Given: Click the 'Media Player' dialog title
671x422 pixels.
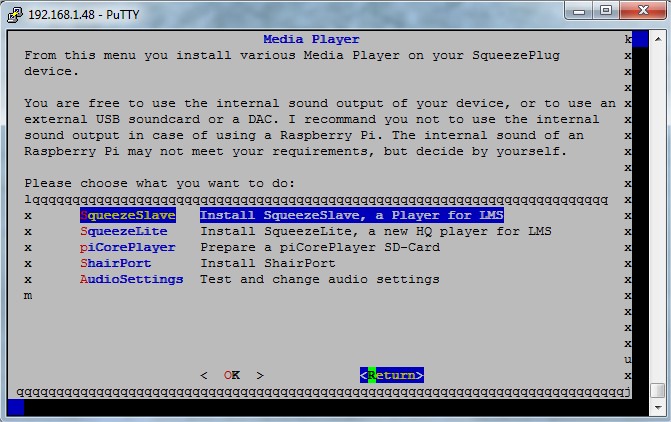Looking at the screenshot, I should click(311, 39).
